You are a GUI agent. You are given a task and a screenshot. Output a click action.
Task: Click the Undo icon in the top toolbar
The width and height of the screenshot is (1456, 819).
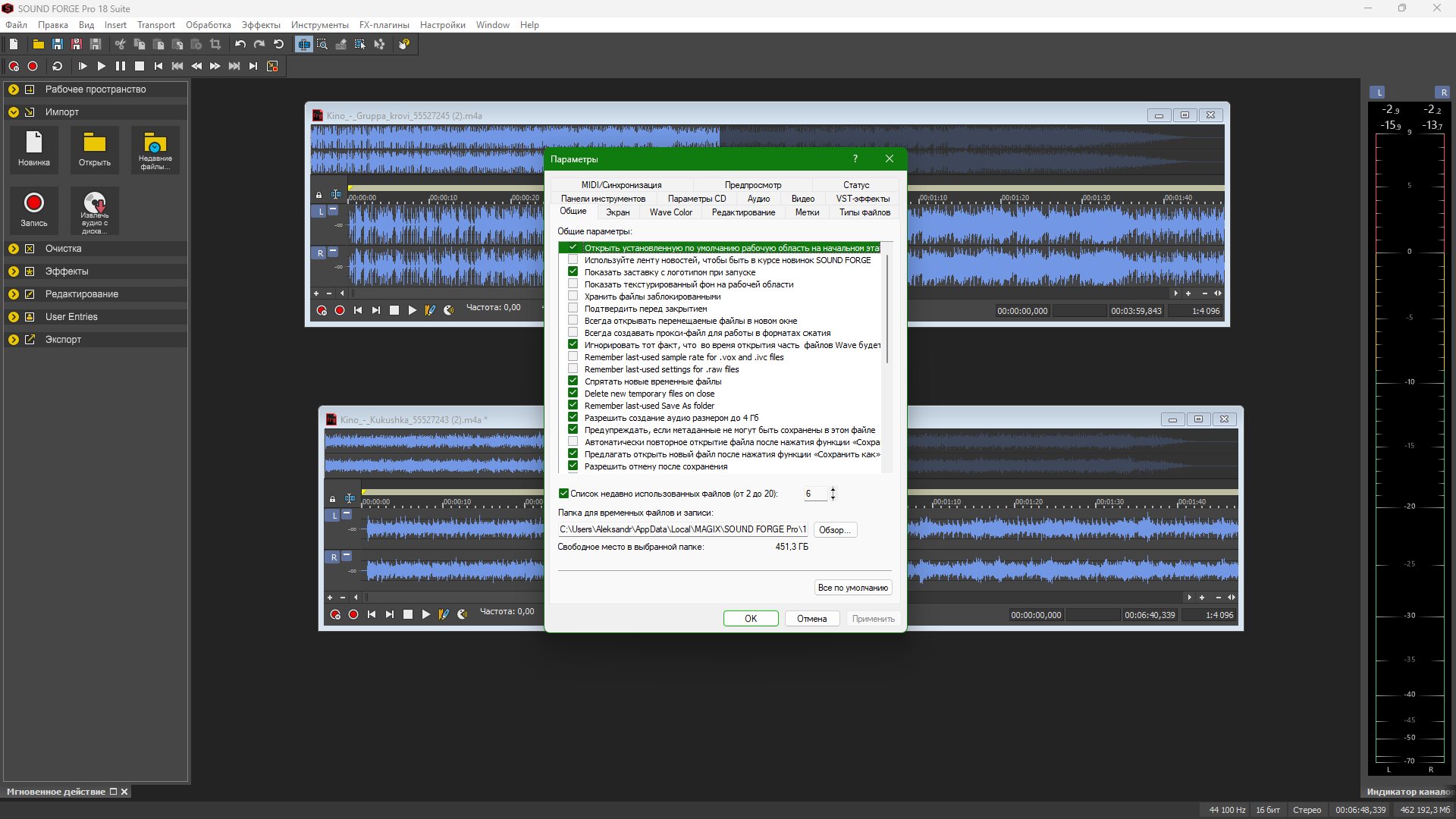pyautogui.click(x=240, y=45)
